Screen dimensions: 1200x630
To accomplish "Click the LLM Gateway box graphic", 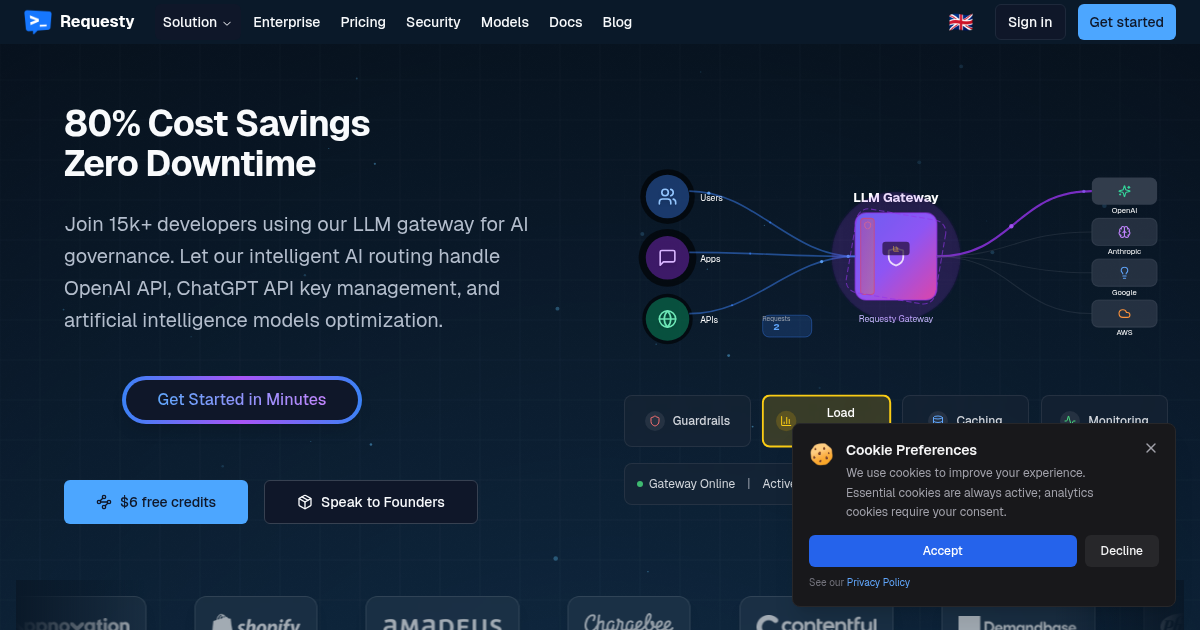I will point(896,256).
